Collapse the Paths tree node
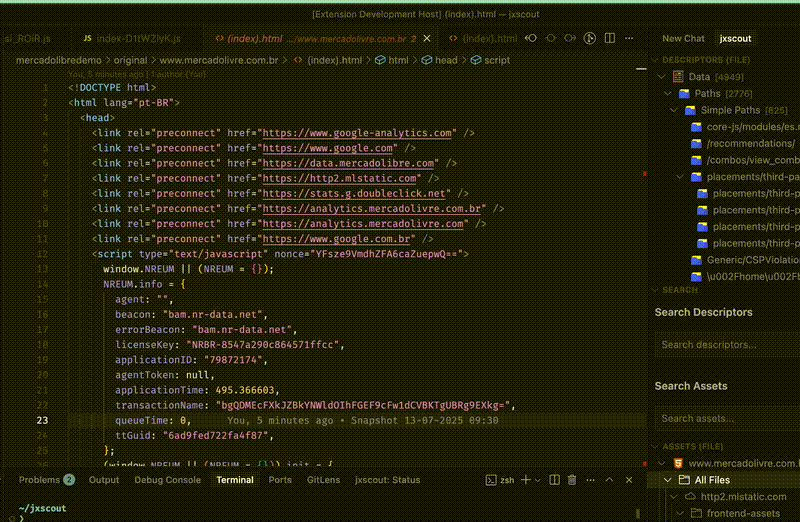 pos(668,93)
